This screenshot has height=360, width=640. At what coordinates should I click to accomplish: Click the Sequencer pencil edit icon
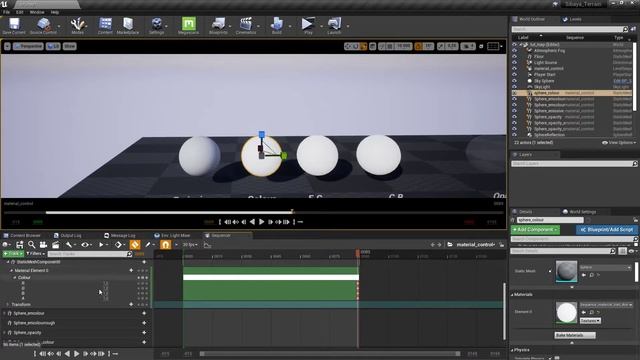pyautogui.click(x=148, y=244)
